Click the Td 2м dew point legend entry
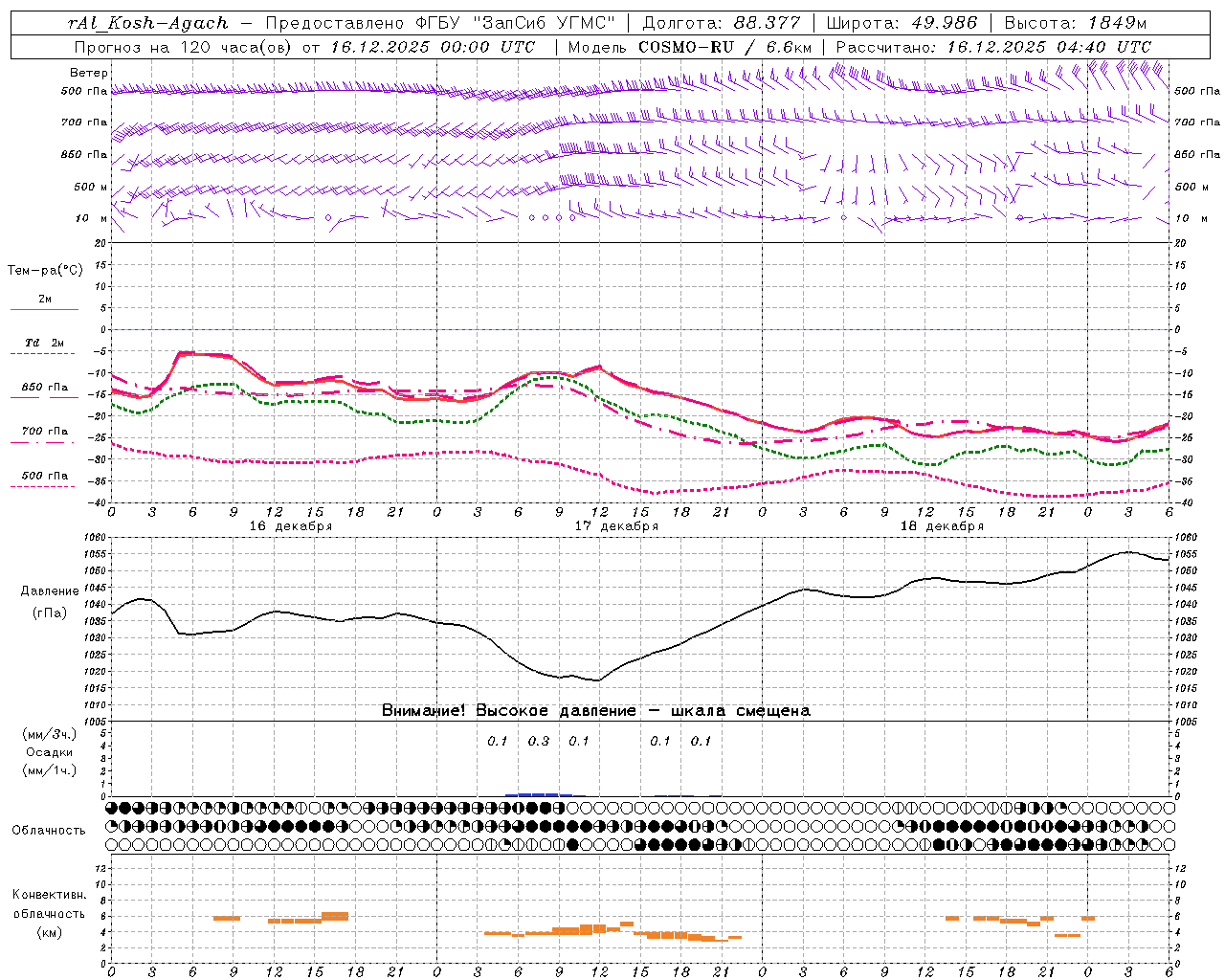This screenshot has height=980, width=1225. [45, 343]
